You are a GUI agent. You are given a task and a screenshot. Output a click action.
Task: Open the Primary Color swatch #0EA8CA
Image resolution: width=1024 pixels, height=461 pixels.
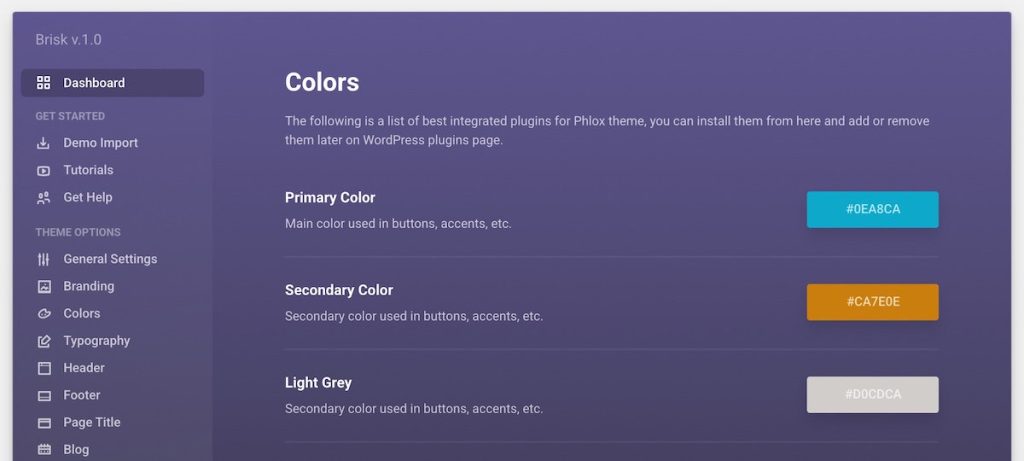tap(872, 210)
